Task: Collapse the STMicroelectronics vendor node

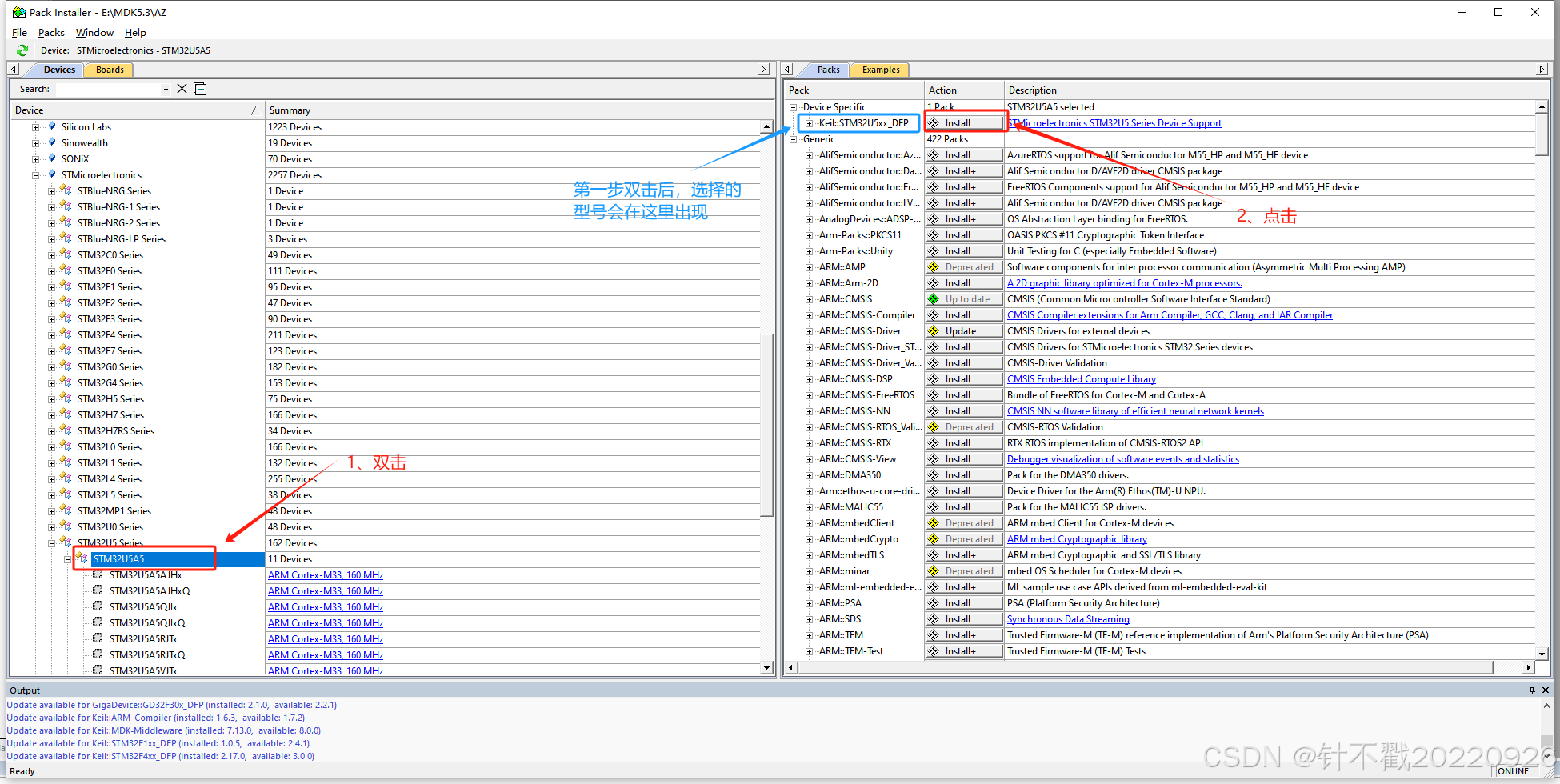Action: coord(35,175)
